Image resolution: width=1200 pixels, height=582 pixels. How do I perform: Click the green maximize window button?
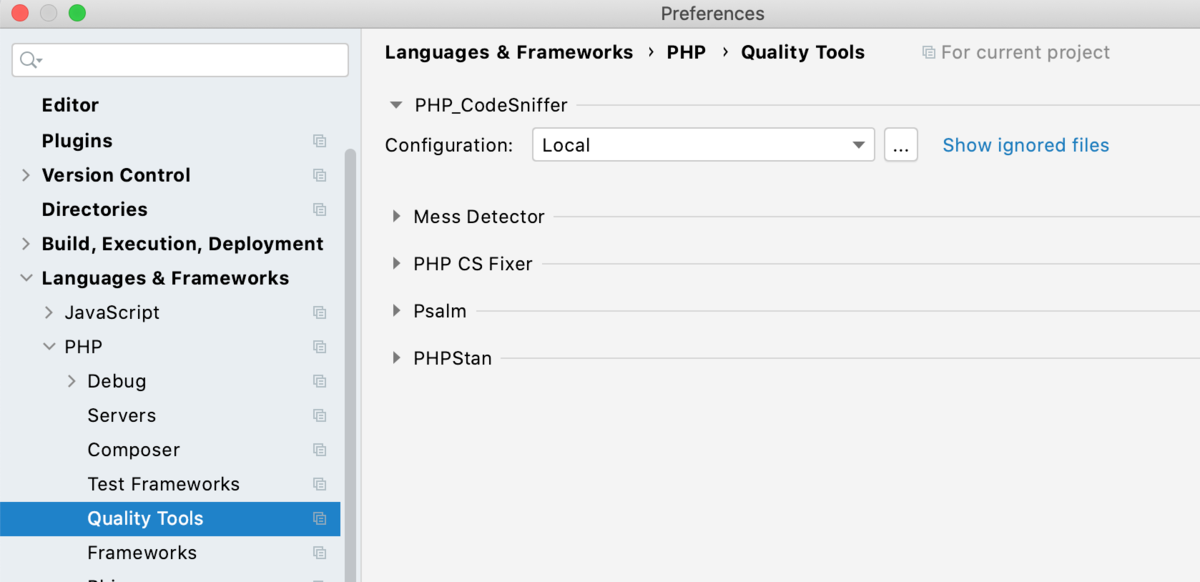pos(77,14)
